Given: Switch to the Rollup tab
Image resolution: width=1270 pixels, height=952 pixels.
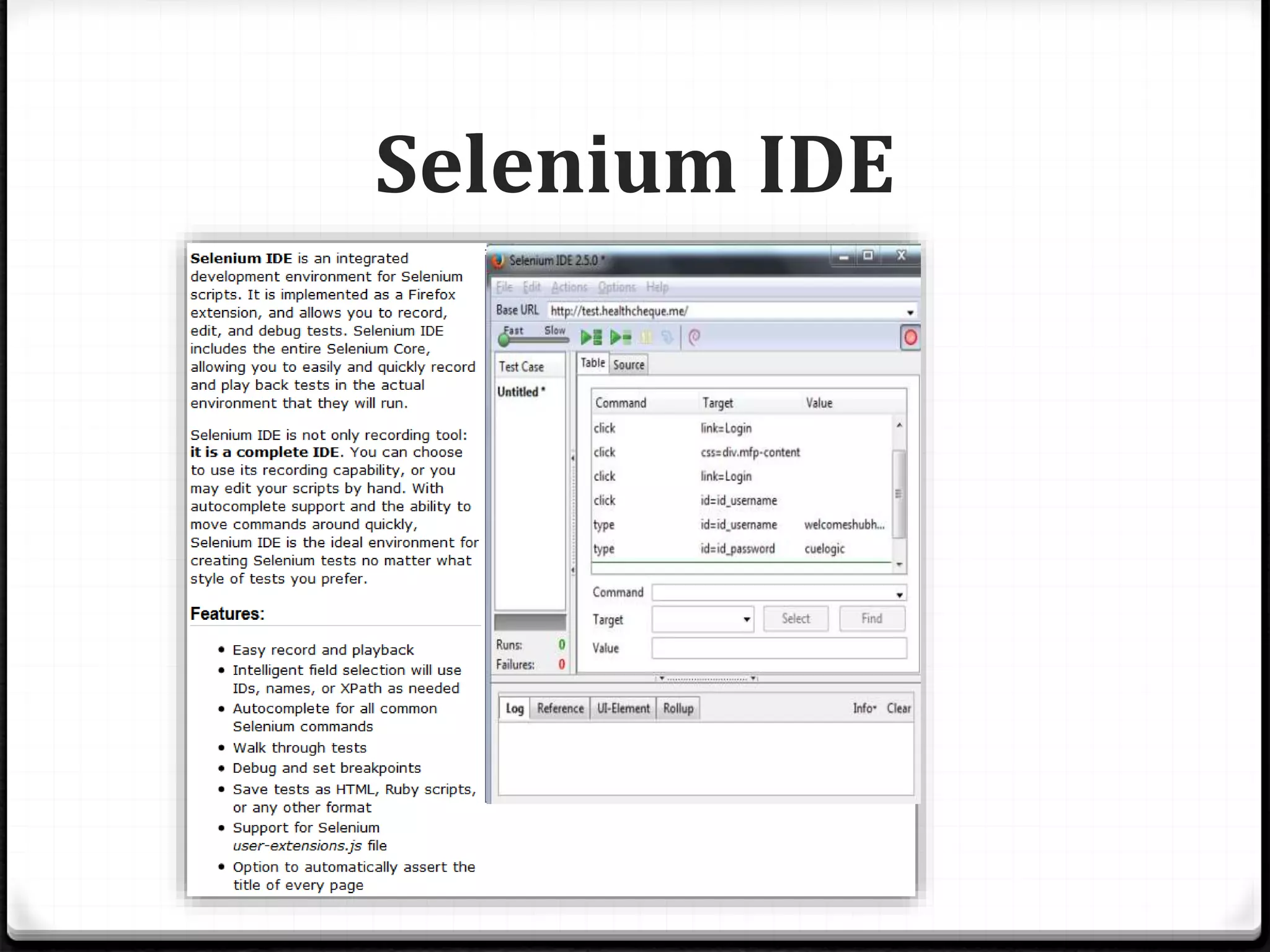Looking at the screenshot, I should click(678, 708).
